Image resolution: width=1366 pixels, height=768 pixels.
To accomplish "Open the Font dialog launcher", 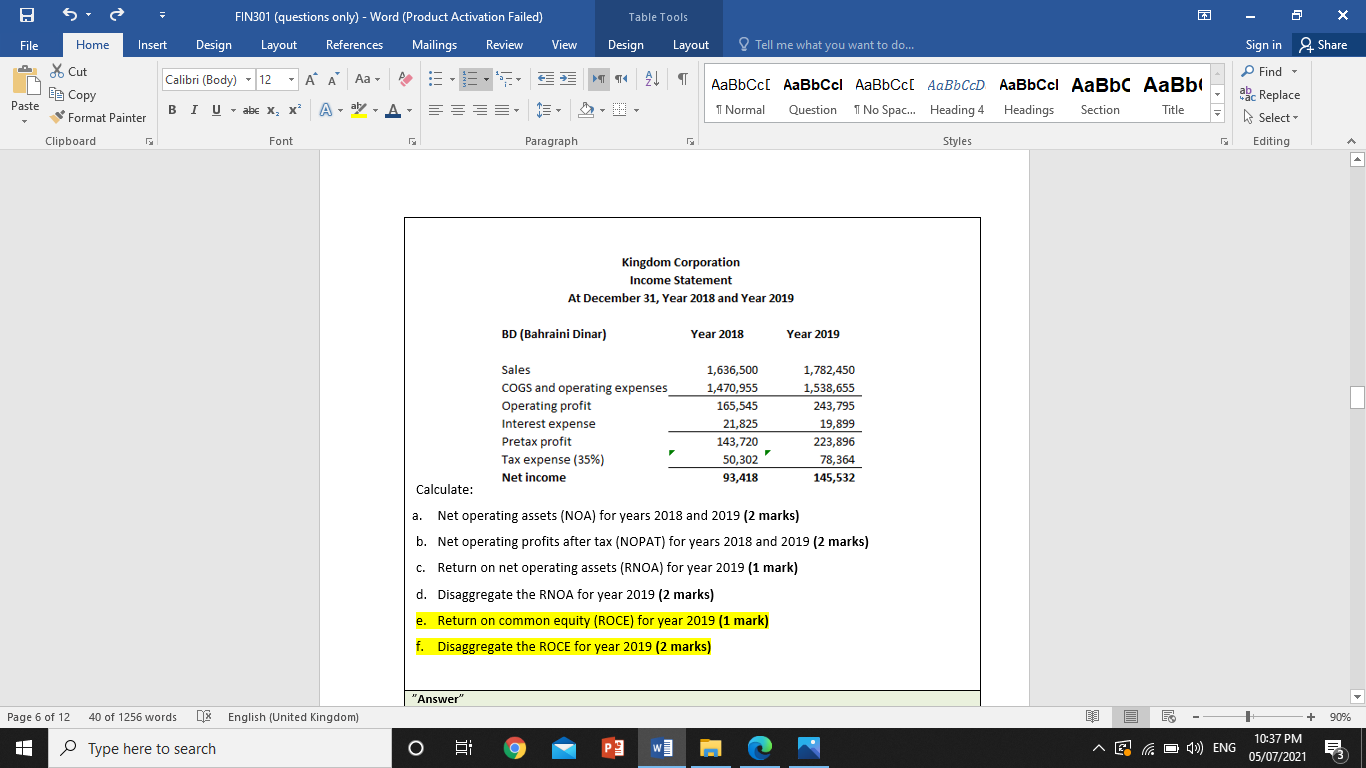I will click(x=411, y=142).
